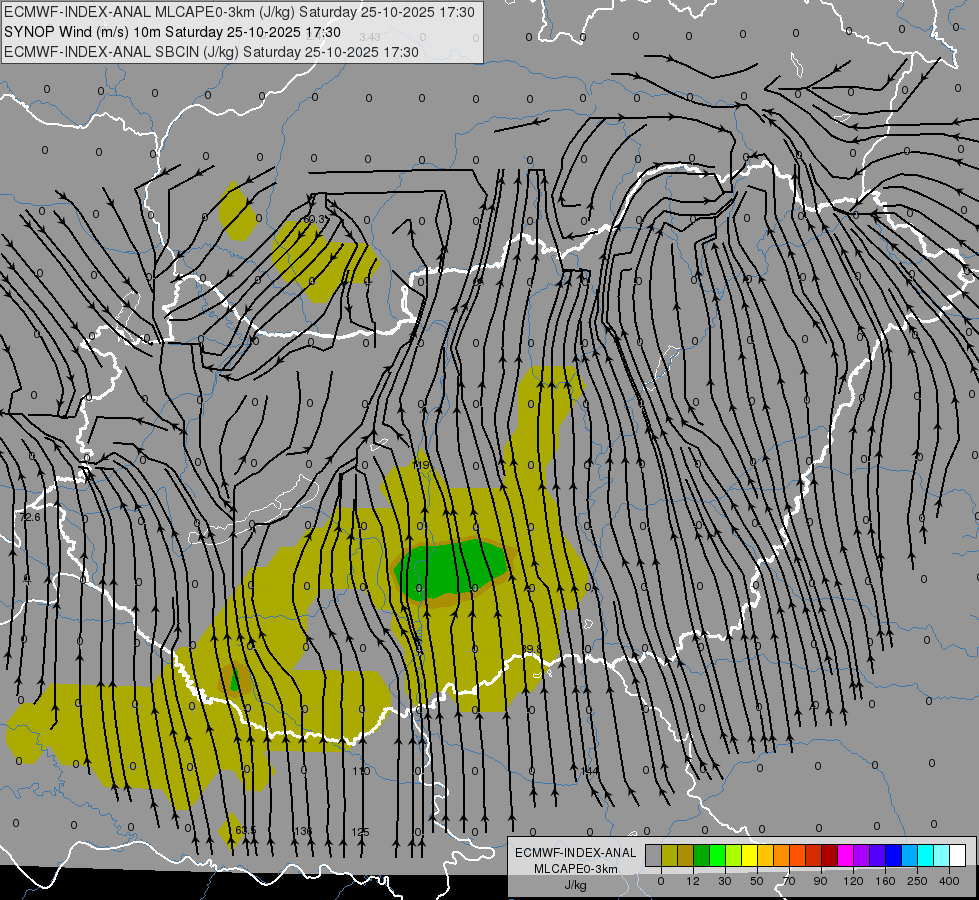The width and height of the screenshot is (979, 900).
Task: Click the J/kg unit label in legend
Action: (575, 884)
